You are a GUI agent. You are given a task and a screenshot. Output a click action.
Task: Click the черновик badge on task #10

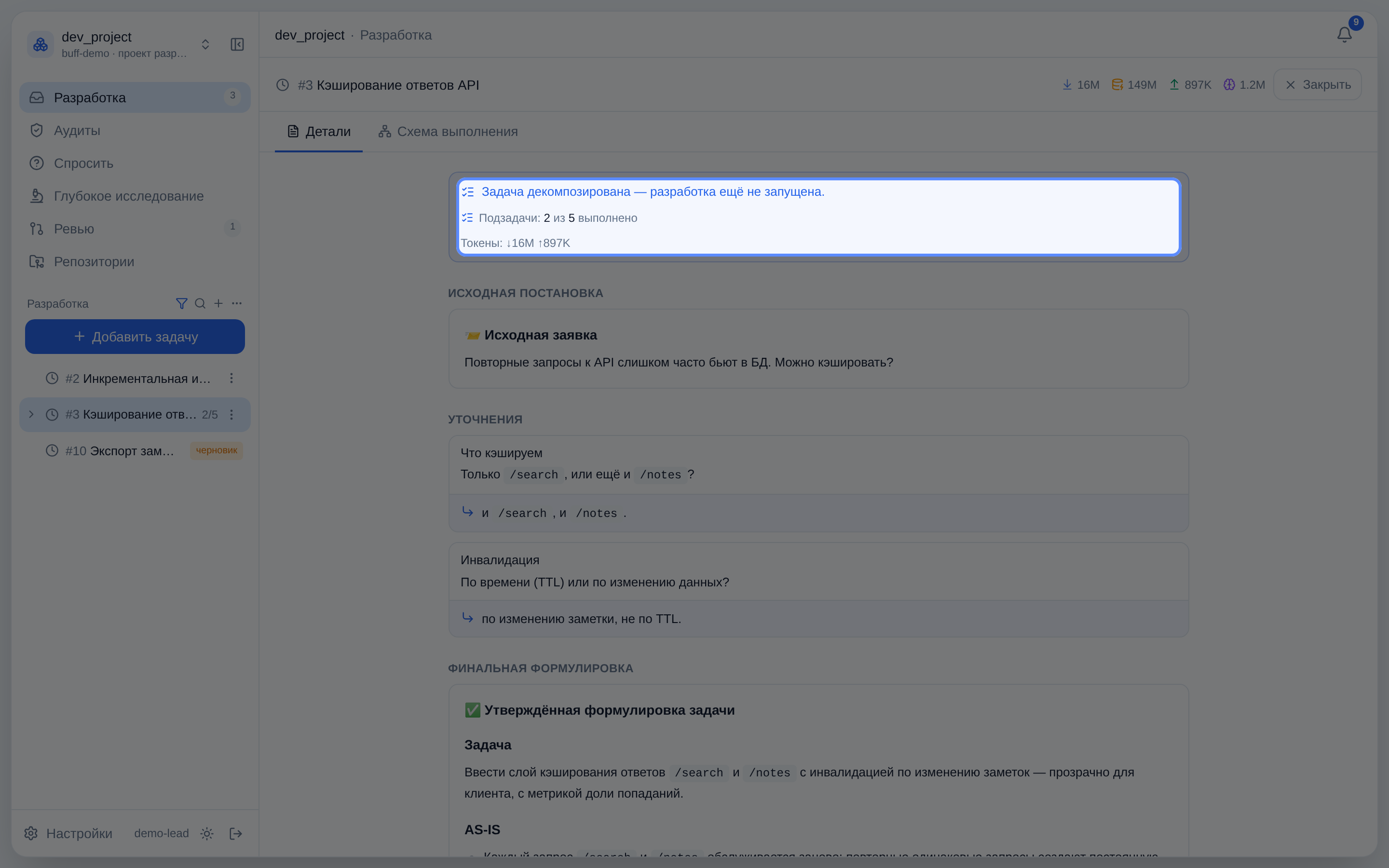(x=217, y=451)
